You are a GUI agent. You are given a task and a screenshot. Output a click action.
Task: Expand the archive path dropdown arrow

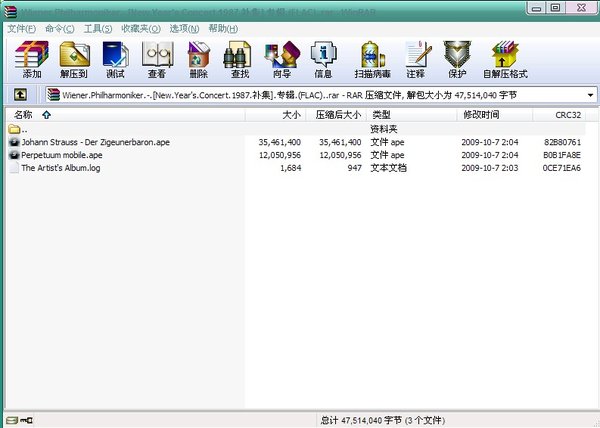(x=590, y=95)
